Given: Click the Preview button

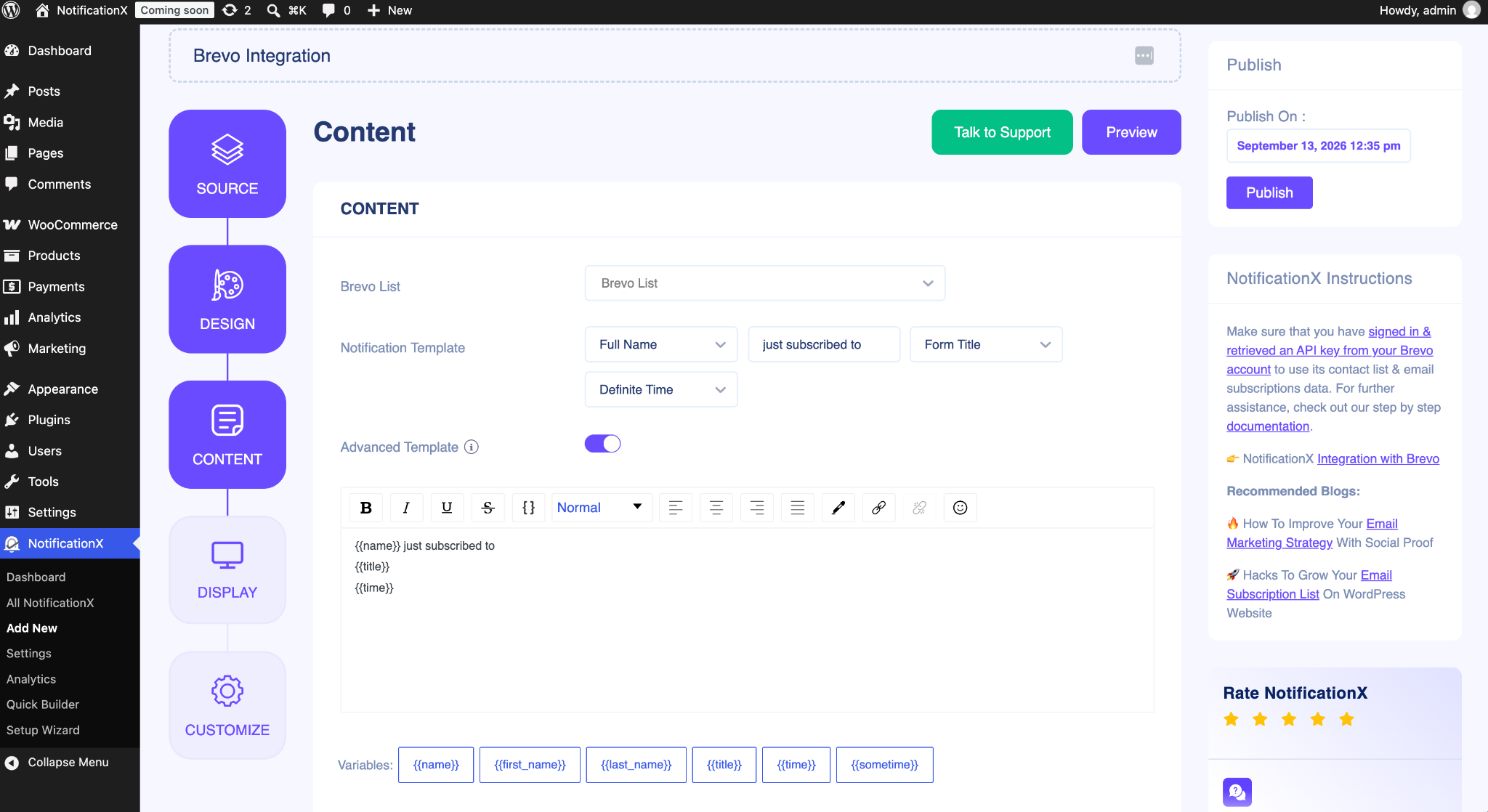Looking at the screenshot, I should tap(1131, 132).
